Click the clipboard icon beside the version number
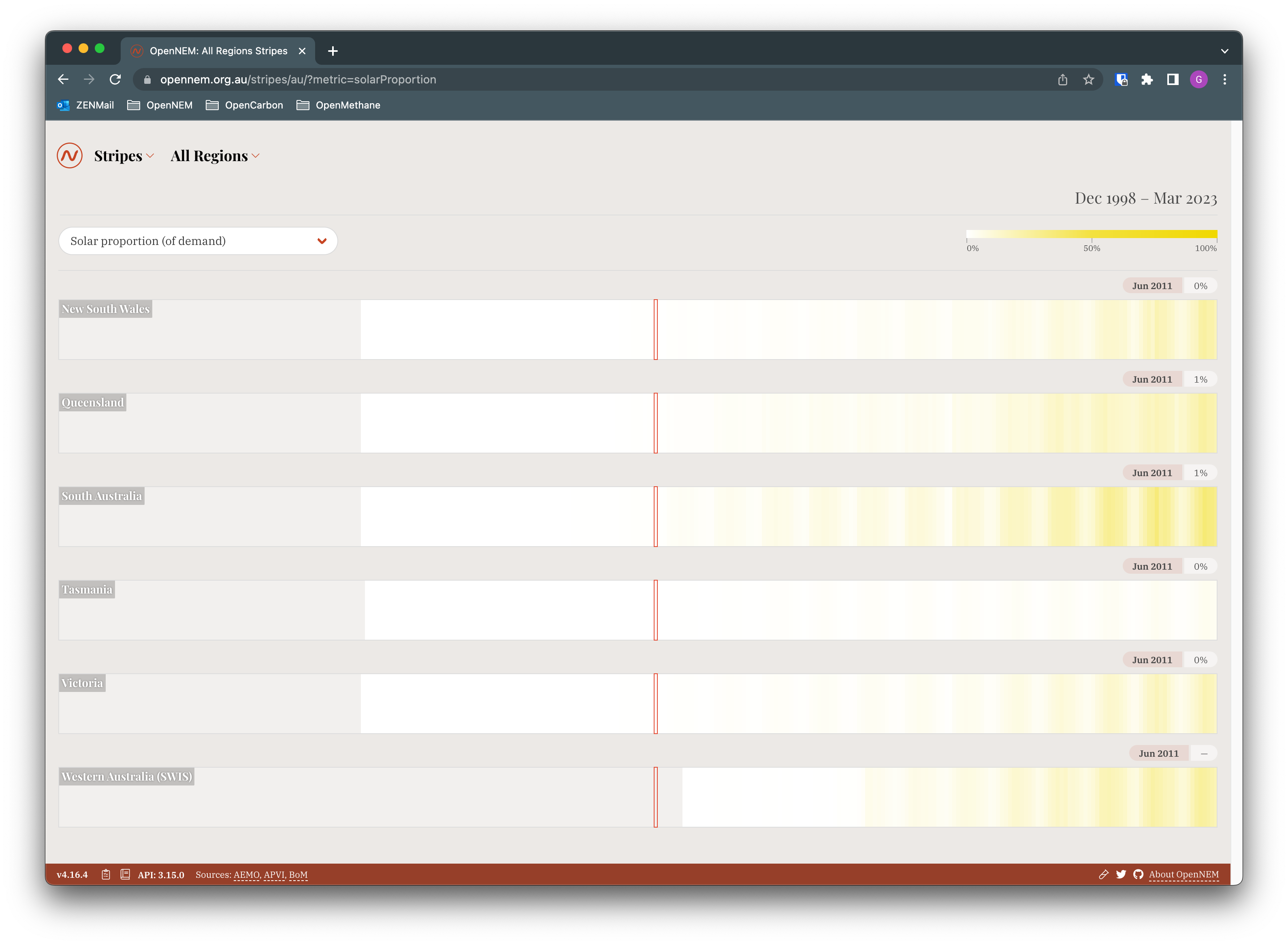 pyautogui.click(x=106, y=874)
